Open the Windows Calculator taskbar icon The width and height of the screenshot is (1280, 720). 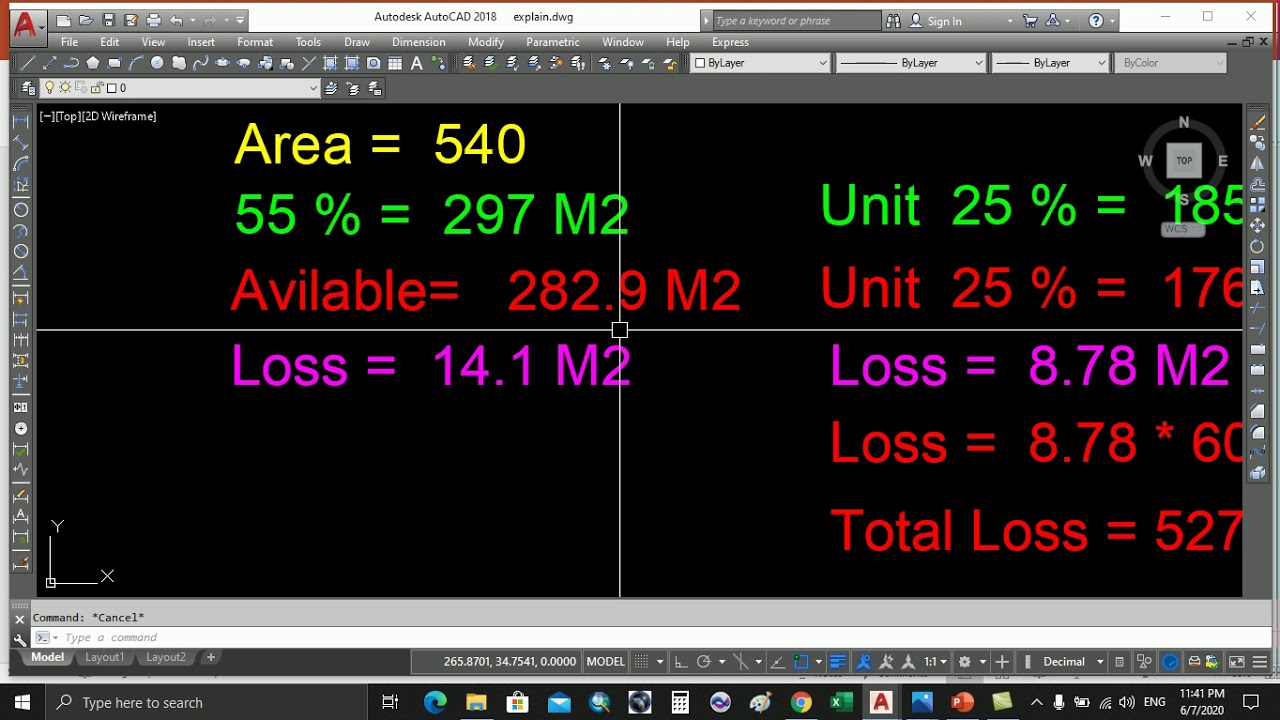pos(680,702)
